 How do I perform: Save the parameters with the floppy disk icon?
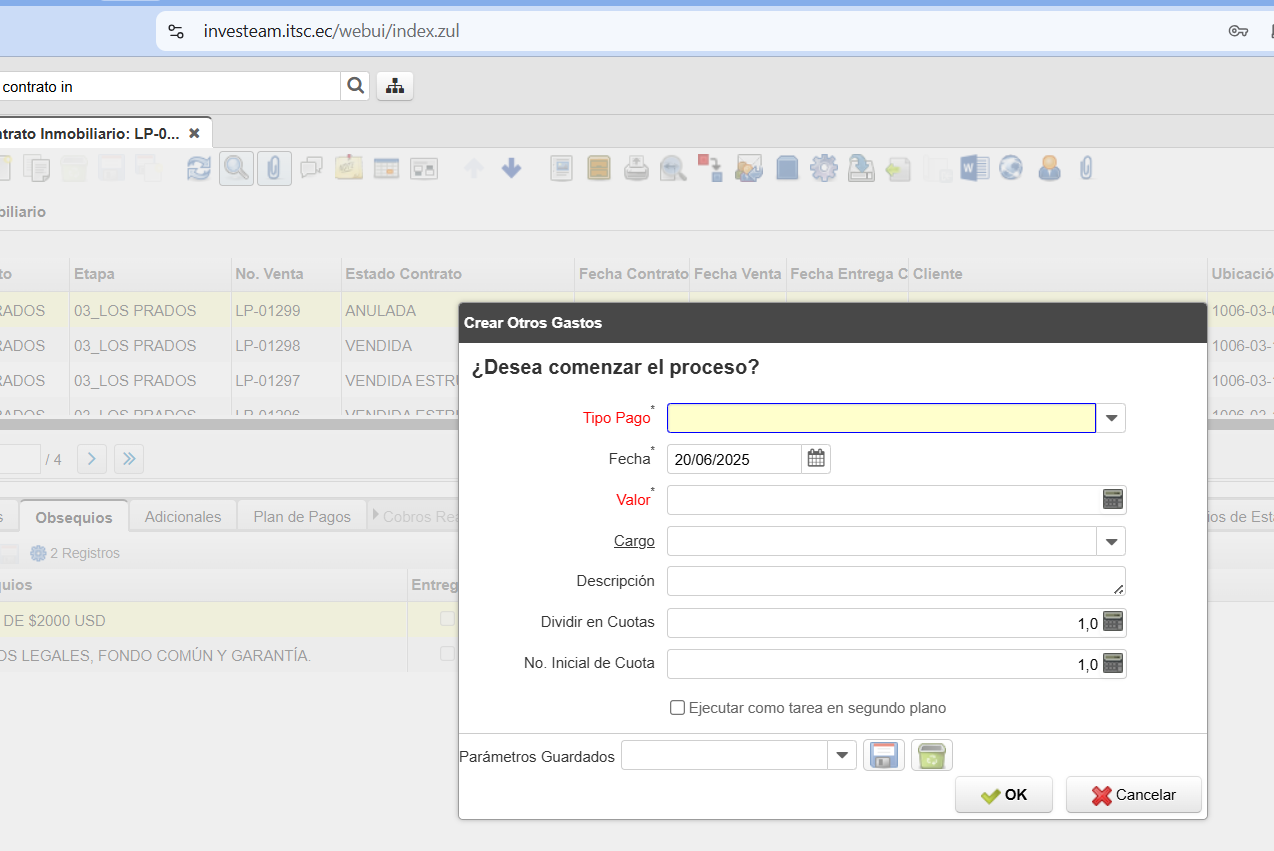coord(883,756)
